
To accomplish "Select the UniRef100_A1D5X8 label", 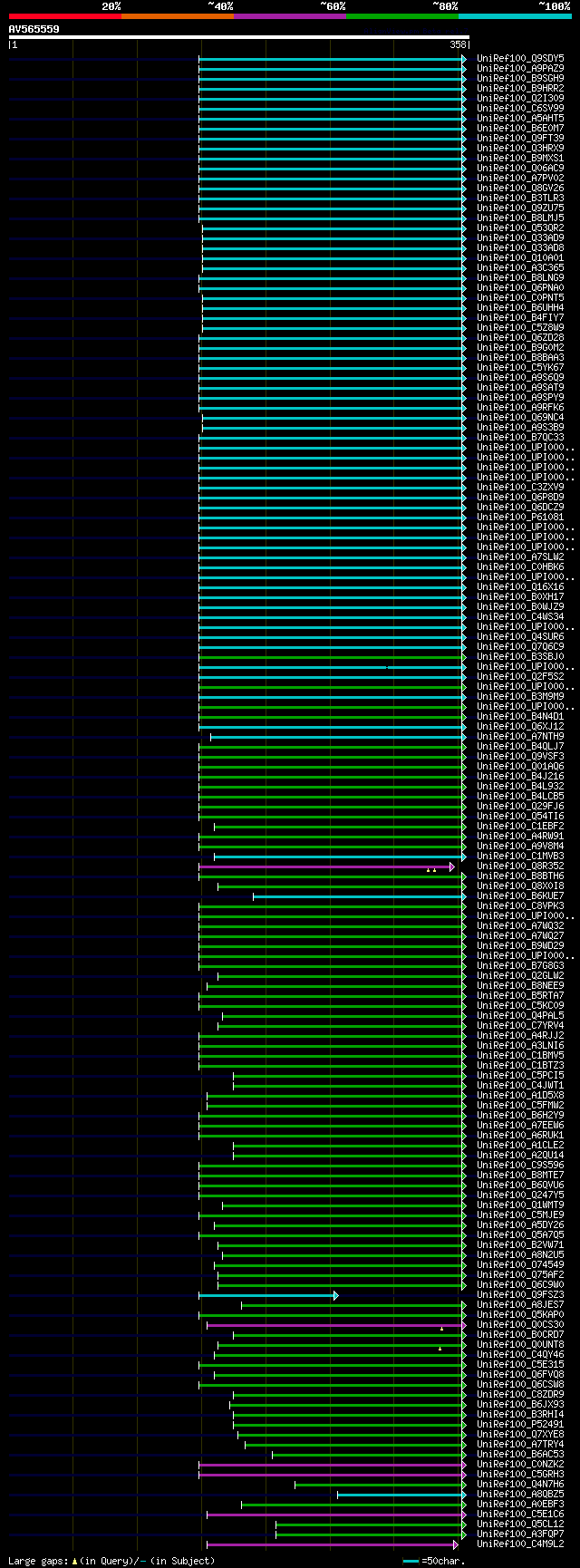I will (520, 1095).
